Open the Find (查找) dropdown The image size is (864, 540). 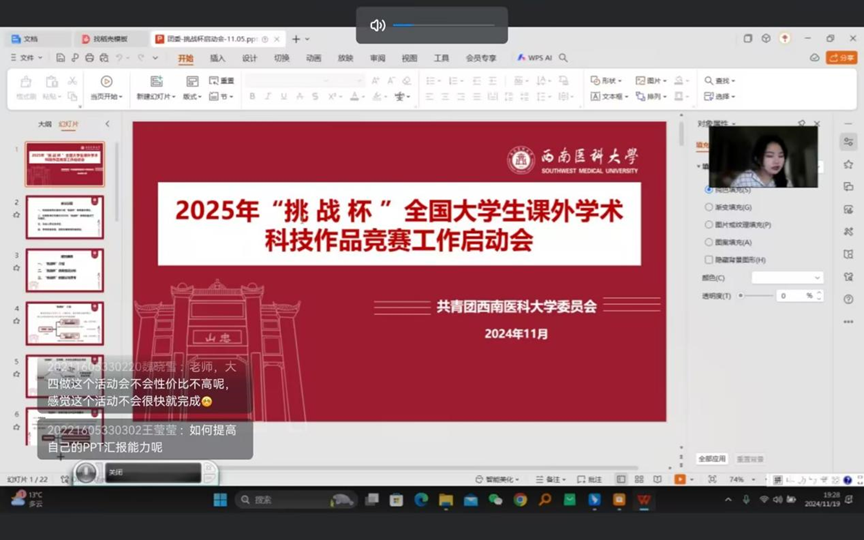coord(720,80)
